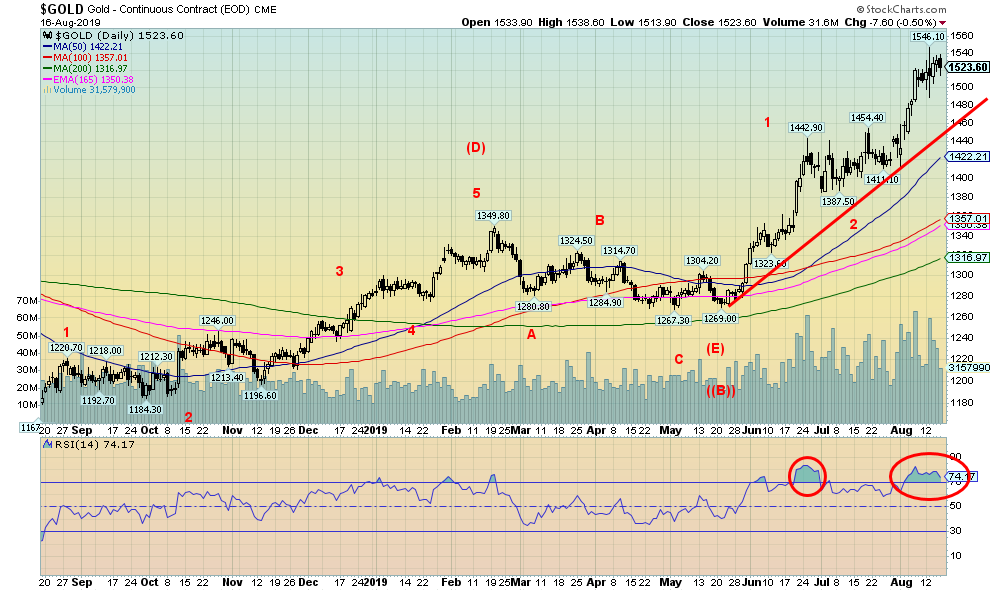This screenshot has height=591, width=990.
Task: Click the 1349.80 February peak label
Action: (493, 215)
